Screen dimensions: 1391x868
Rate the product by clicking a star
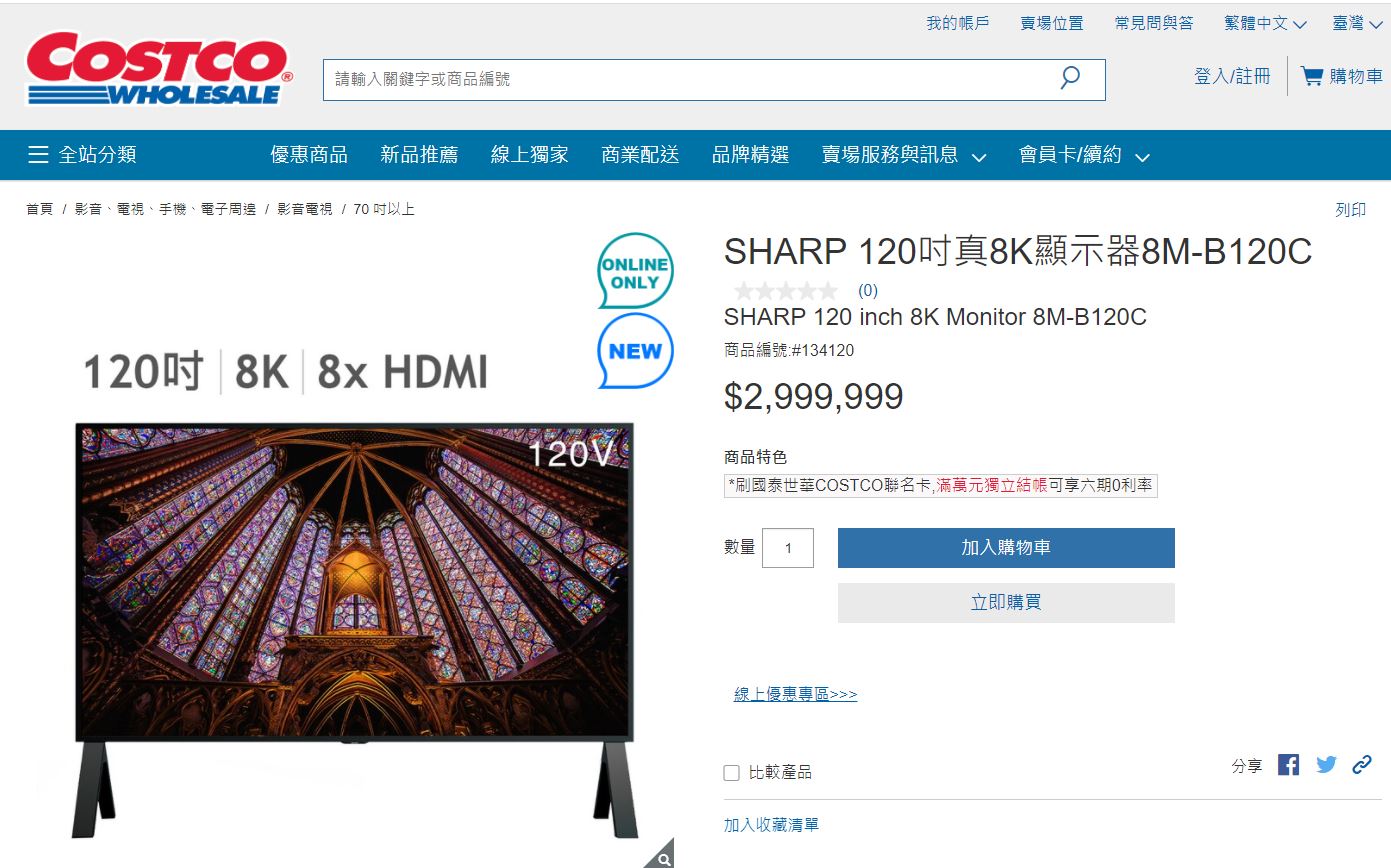tap(787, 290)
